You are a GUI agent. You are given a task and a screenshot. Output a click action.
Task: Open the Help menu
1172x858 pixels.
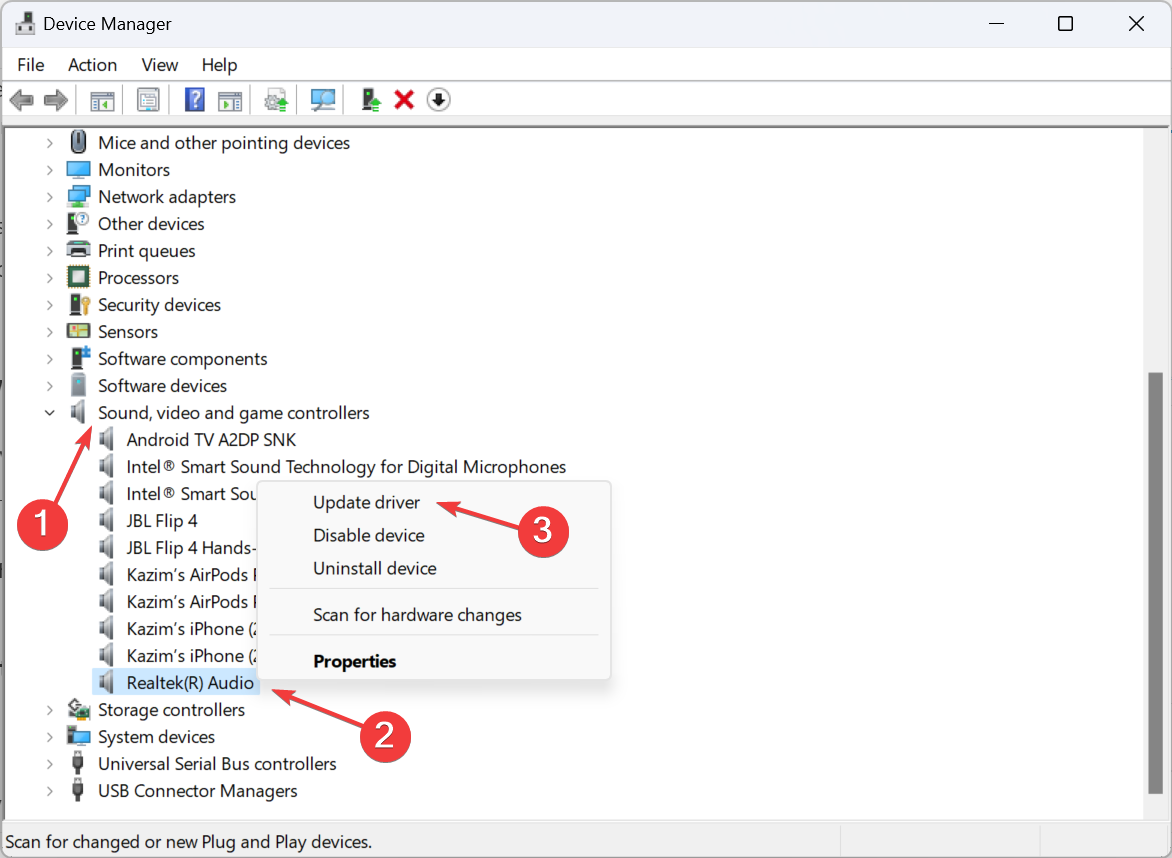219,65
